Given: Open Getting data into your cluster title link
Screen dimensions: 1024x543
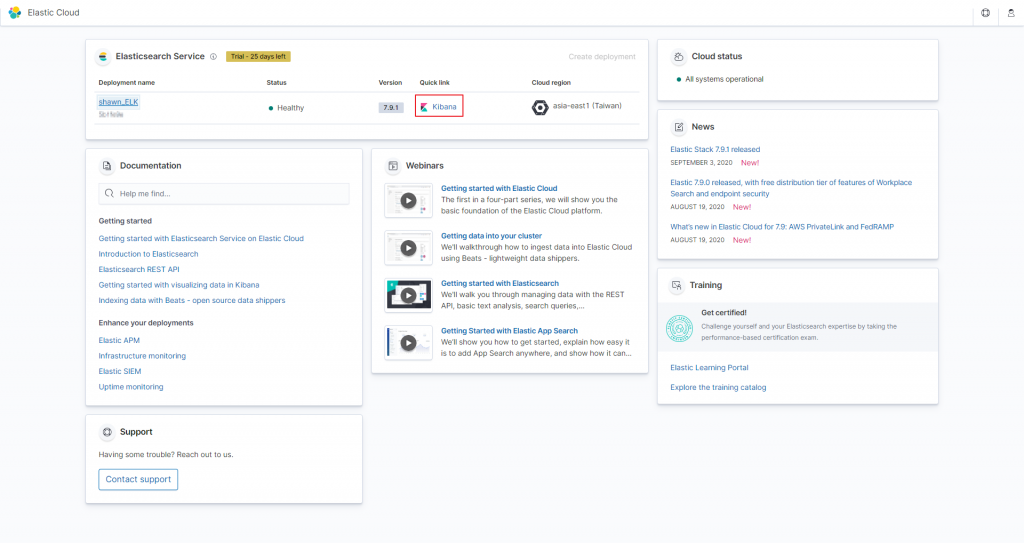Looking at the screenshot, I should pos(491,236).
